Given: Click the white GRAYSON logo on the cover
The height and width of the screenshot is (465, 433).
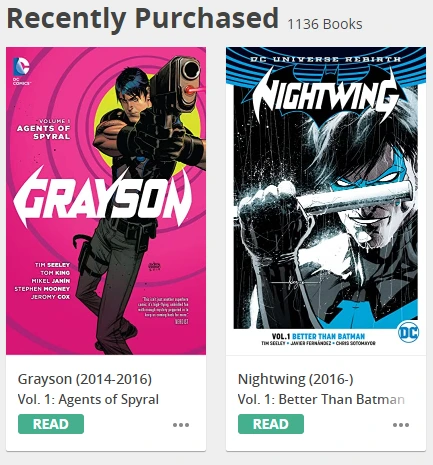Looking at the screenshot, I should 103,197.
